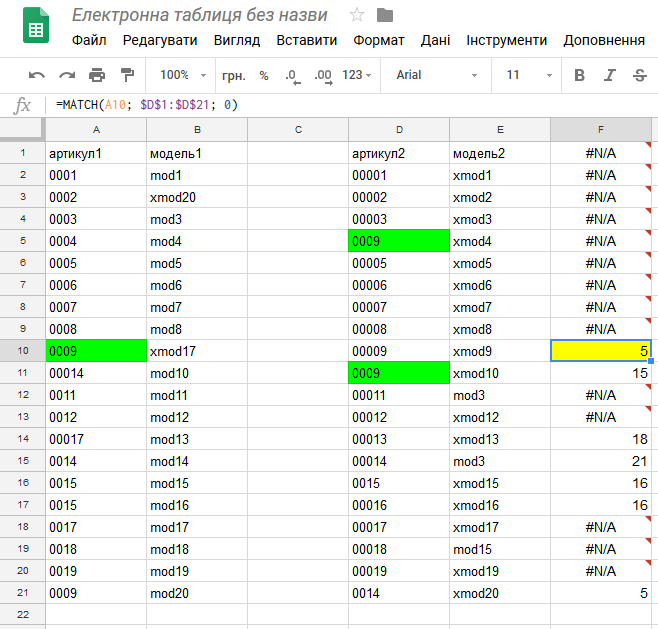Viewport: 658px width, 629px height.
Task: Click cell 'mod20' in column B
Action: (x=197, y=592)
